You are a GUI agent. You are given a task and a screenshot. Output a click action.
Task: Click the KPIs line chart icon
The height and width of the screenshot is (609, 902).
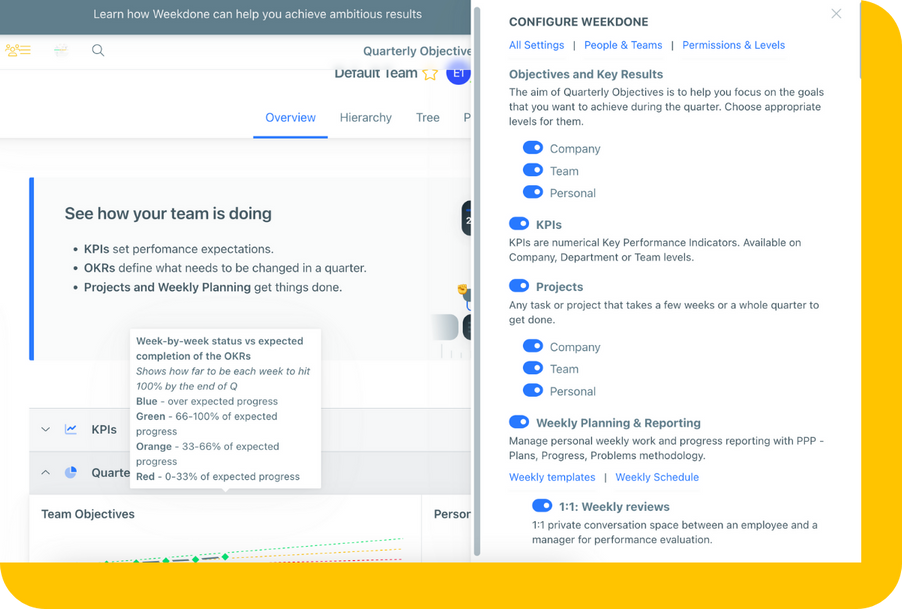point(71,429)
